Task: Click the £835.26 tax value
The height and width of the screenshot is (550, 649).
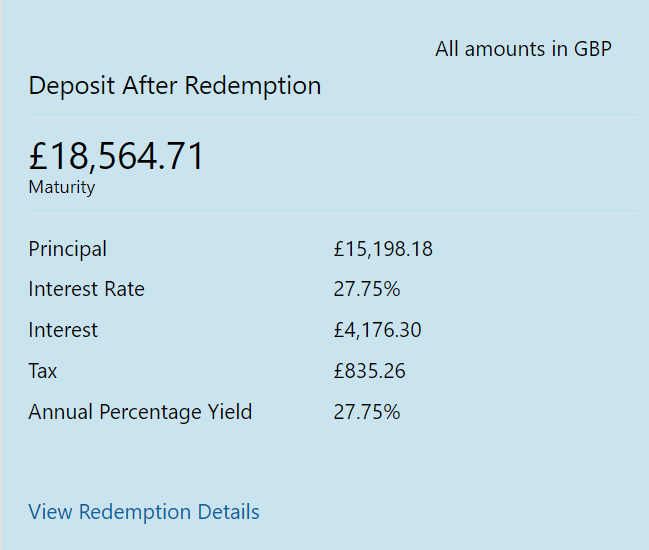Action: point(370,371)
